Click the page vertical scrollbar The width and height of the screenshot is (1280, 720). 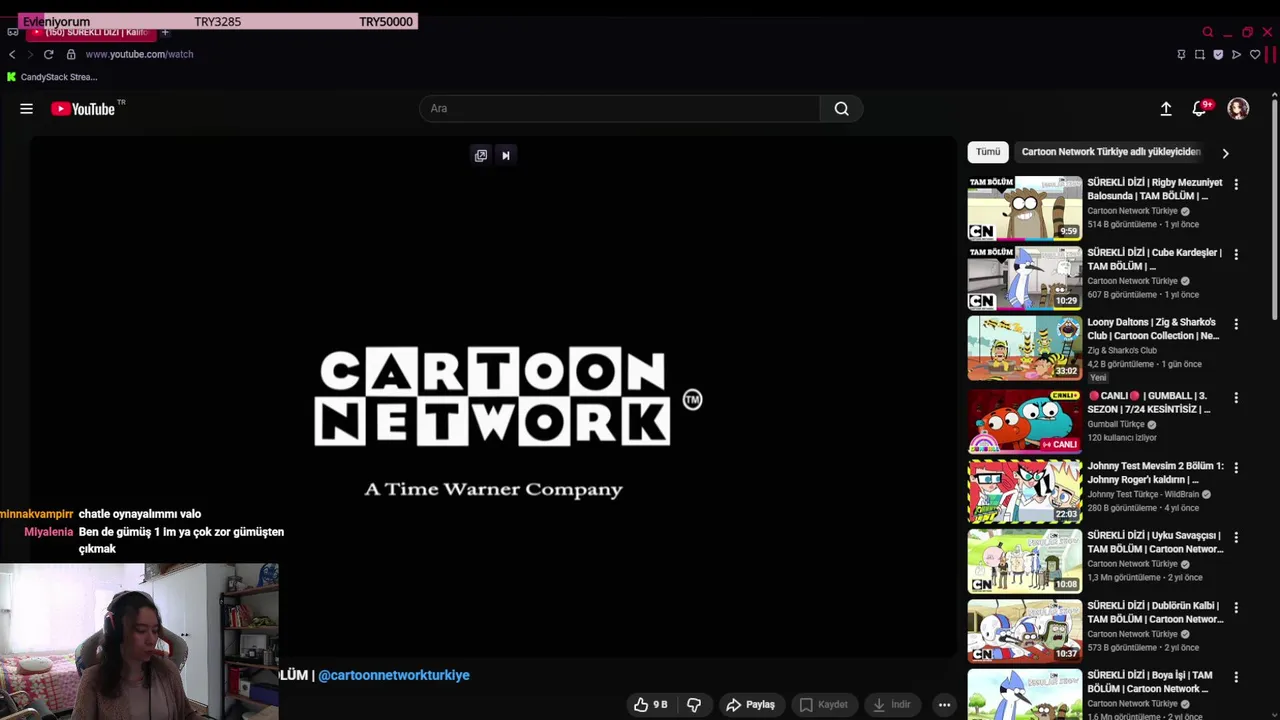pyautogui.click(x=1274, y=208)
